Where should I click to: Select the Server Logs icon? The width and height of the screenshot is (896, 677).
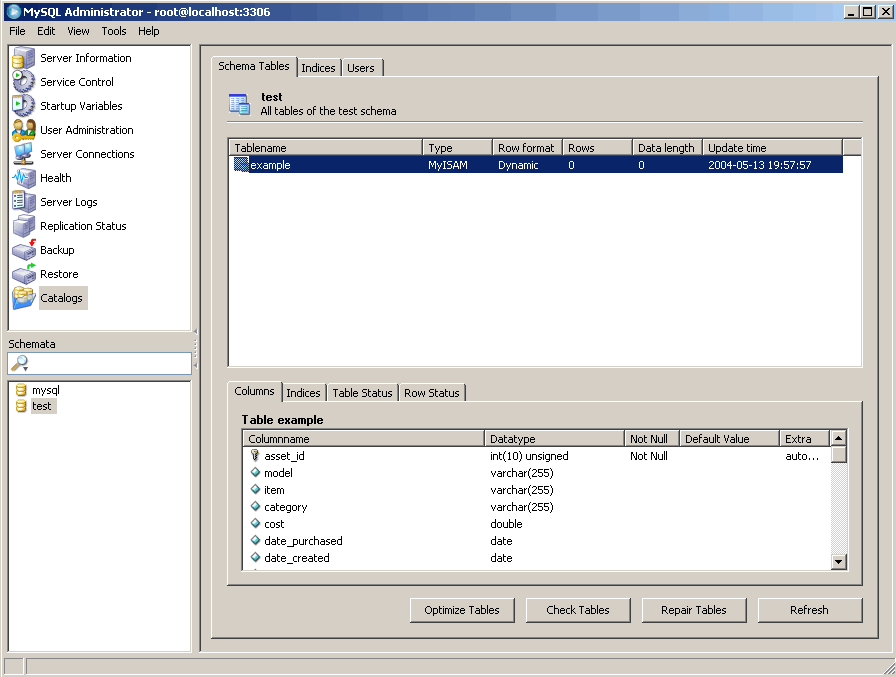[x=23, y=202]
